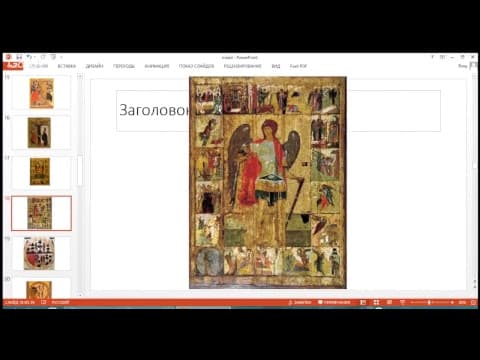Click the Redo icon in quick access toolbar

pos(43,57)
